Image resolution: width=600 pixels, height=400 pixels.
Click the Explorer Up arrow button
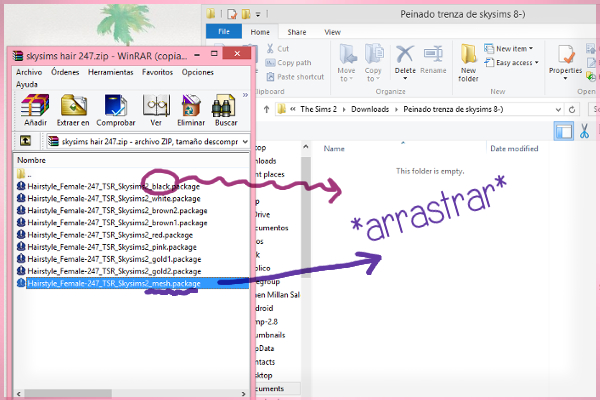[266, 109]
